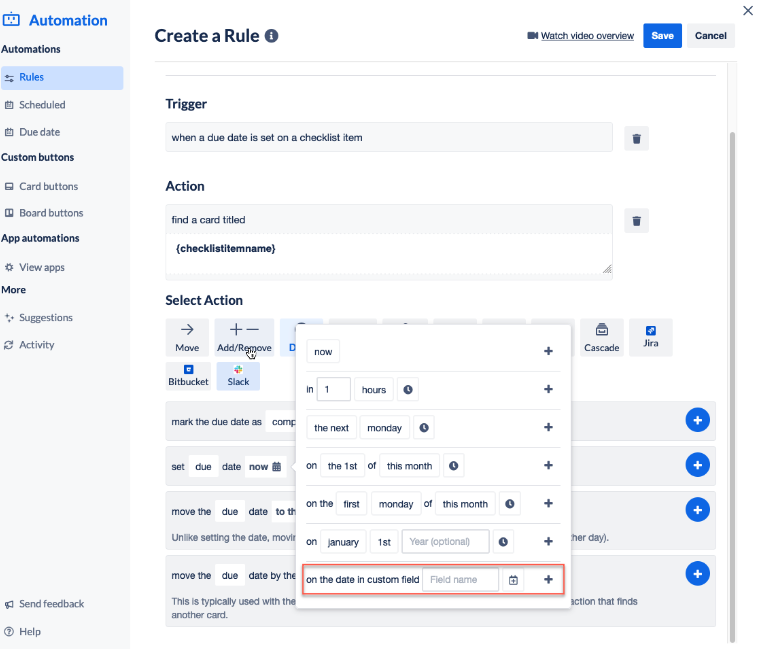Toggle 'due' in 'move the due date by' row

click(229, 575)
